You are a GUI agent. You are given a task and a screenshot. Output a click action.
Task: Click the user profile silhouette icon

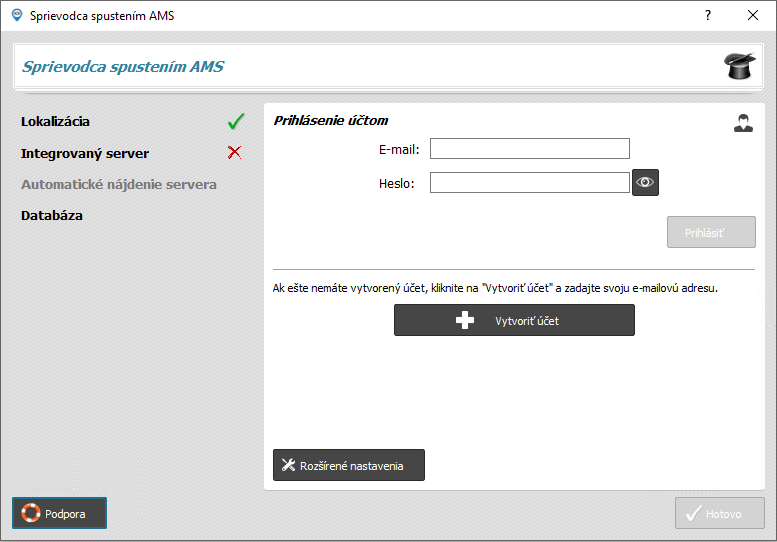pyautogui.click(x=743, y=123)
